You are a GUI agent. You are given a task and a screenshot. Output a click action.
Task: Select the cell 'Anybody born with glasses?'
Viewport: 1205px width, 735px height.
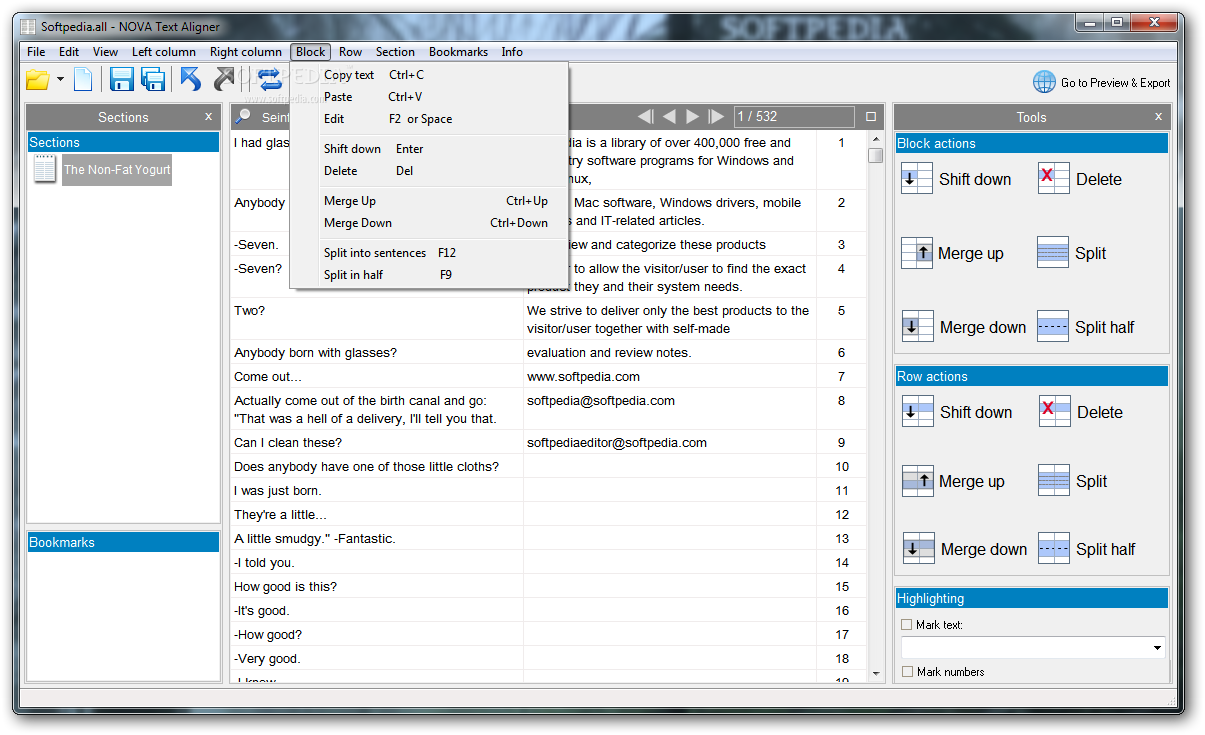376,352
